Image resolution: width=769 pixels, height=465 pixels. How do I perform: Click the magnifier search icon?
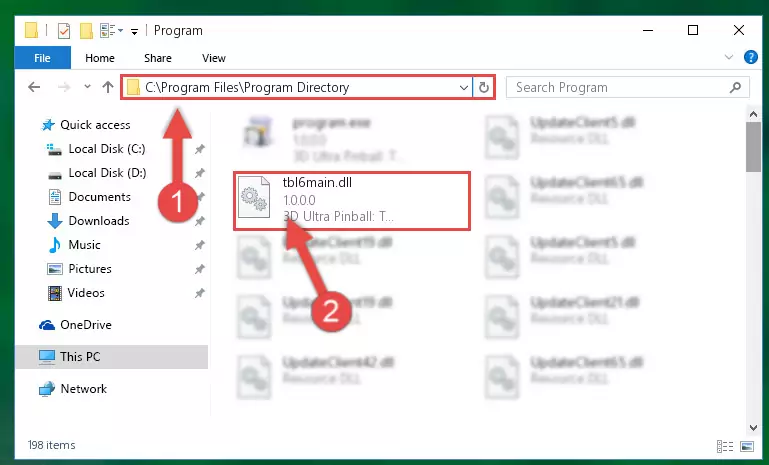click(735, 87)
